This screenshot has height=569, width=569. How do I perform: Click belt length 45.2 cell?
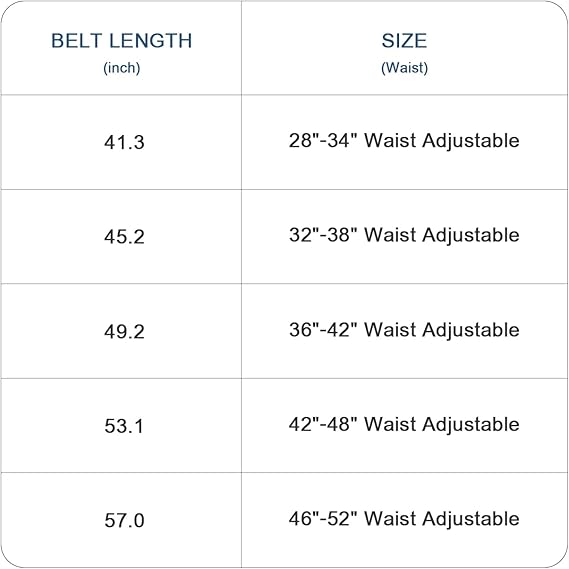124,237
